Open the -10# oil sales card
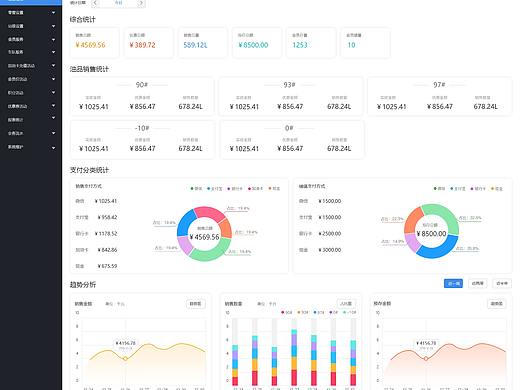The image size is (520, 390). (142, 139)
